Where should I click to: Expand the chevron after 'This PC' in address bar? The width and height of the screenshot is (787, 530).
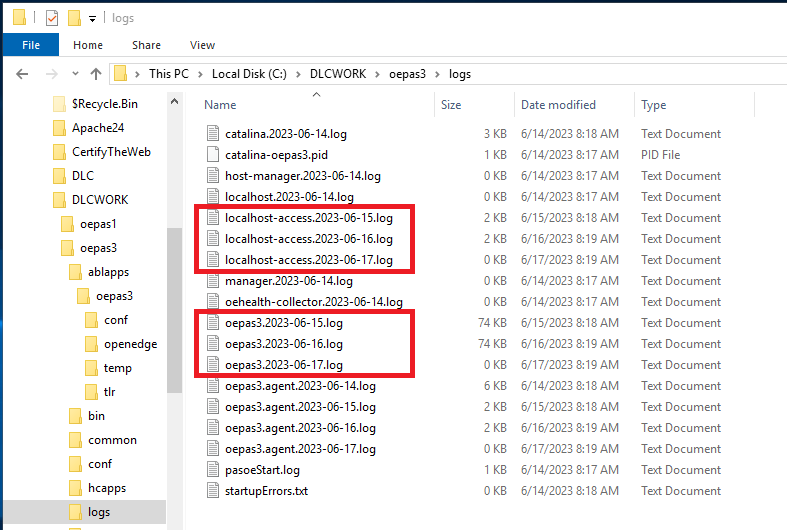coord(200,74)
